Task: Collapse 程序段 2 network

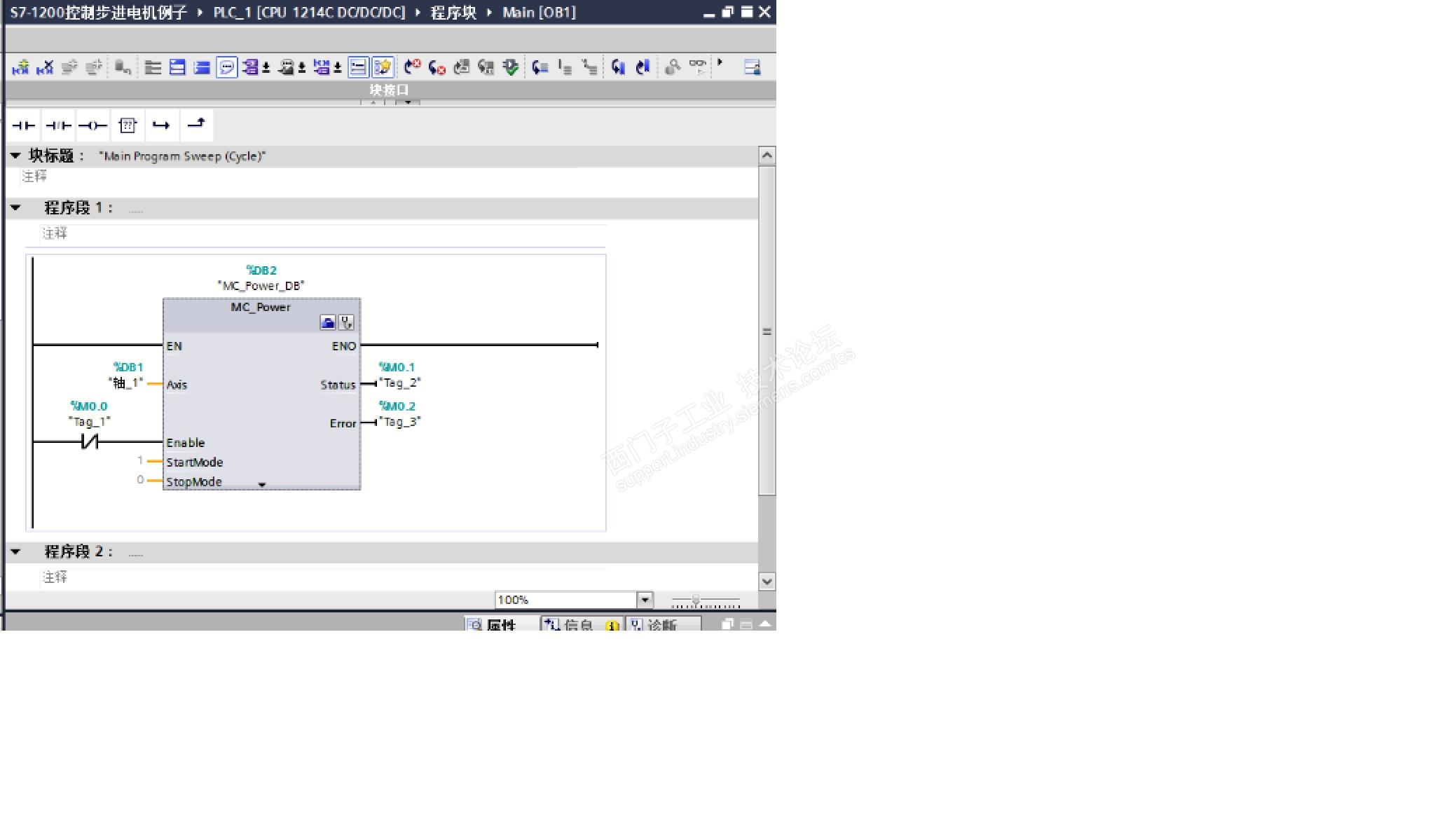Action: (x=15, y=552)
